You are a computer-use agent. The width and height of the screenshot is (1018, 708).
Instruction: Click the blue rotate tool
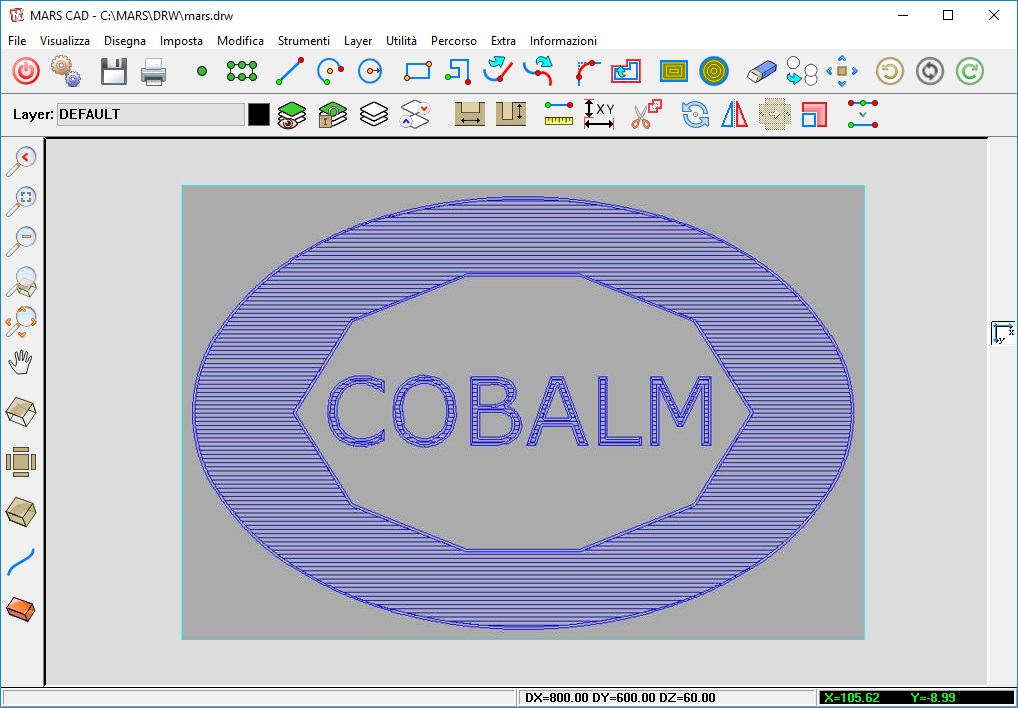[695, 115]
